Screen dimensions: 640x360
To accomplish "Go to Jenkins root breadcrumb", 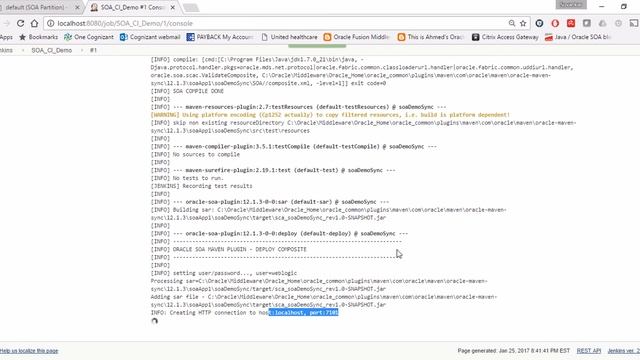I will (x=6, y=50).
